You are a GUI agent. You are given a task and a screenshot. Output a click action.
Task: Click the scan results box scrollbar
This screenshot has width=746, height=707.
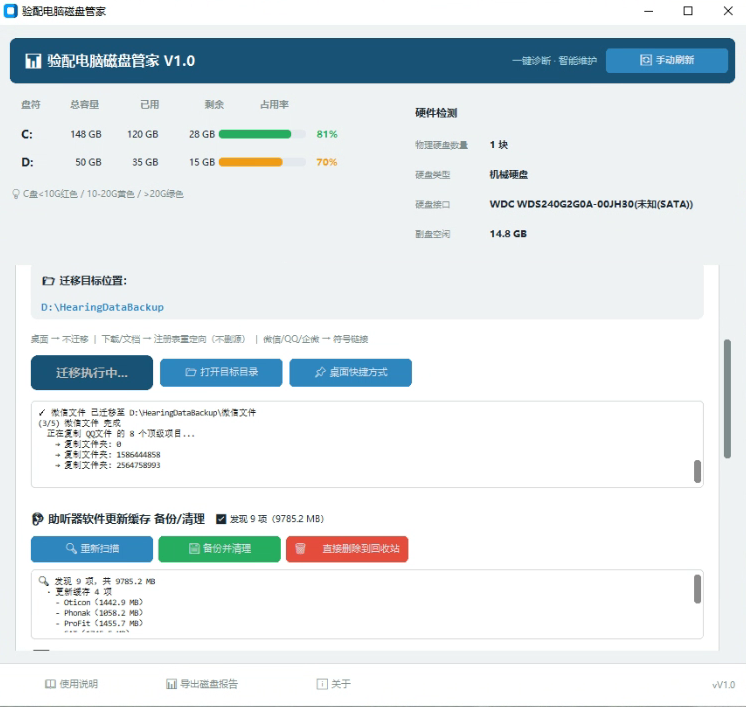697,589
